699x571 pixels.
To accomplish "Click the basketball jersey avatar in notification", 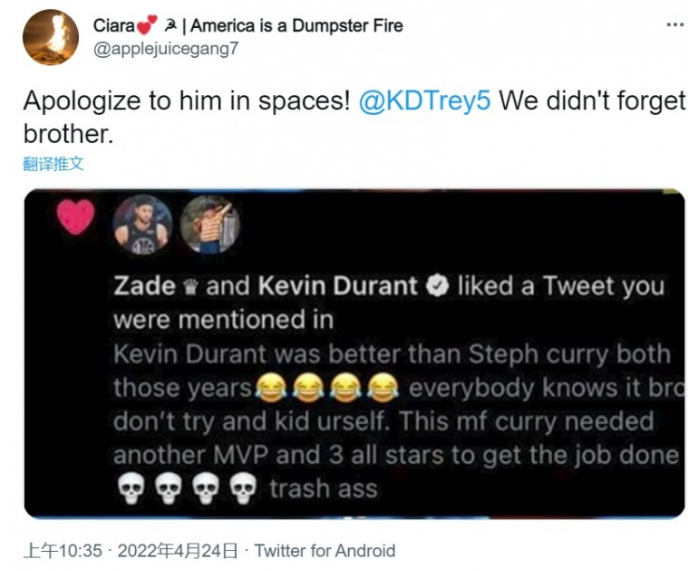I will coord(142,224).
